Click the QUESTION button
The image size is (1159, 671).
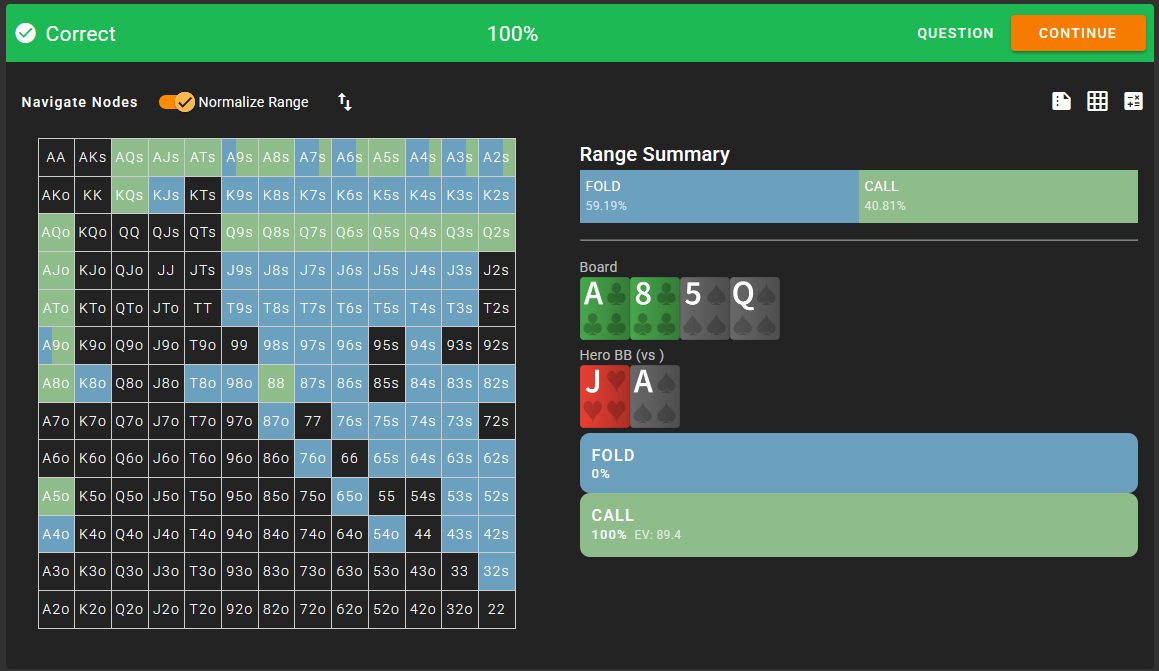click(955, 33)
